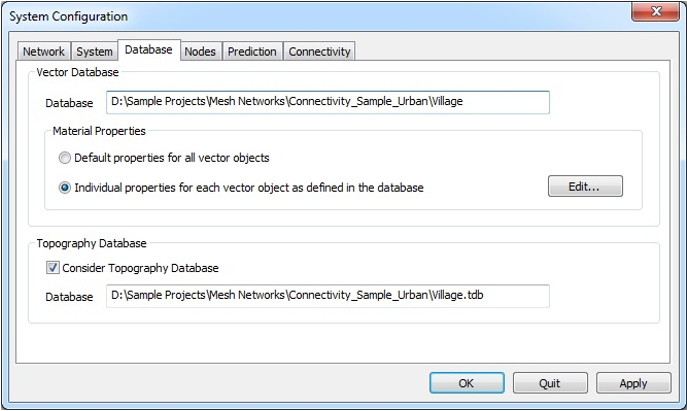Click the Quit button
The image size is (687, 411).
pos(550,383)
